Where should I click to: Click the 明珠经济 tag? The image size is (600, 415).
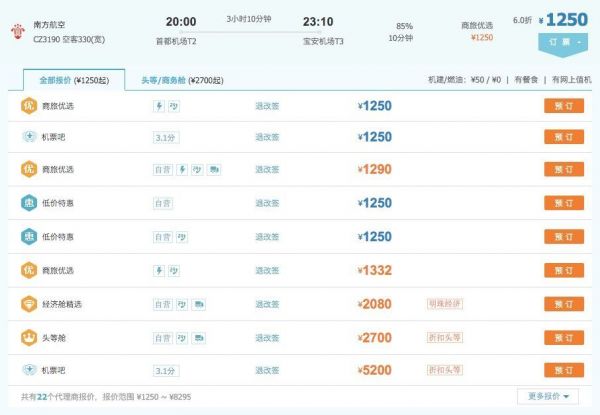pyautogui.click(x=443, y=301)
